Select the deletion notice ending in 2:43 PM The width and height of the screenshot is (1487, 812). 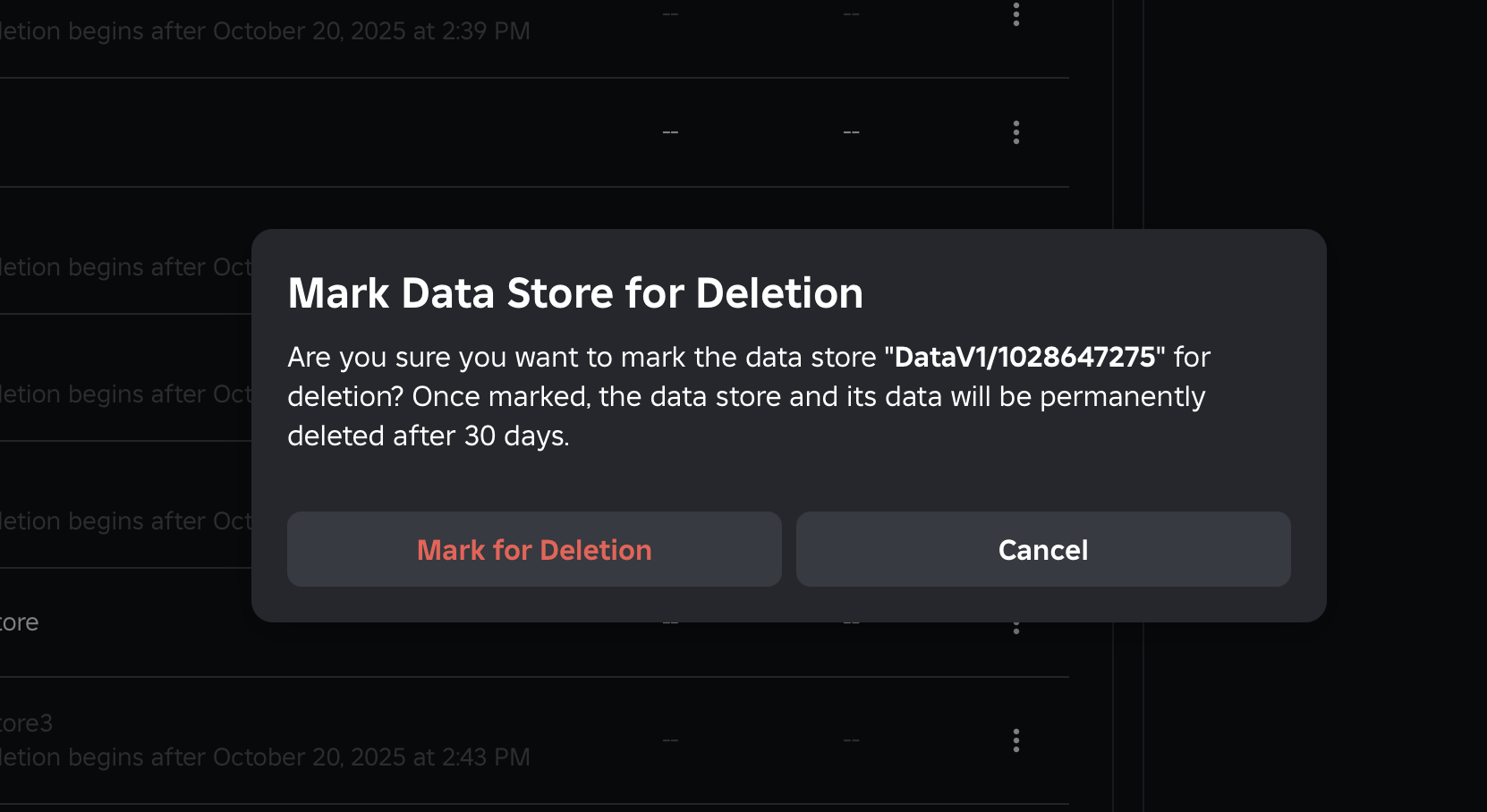[x=265, y=757]
